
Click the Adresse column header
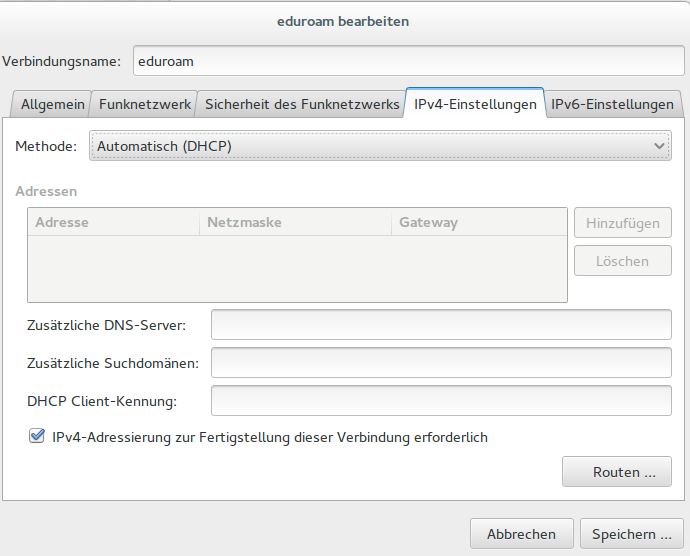[x=114, y=222]
